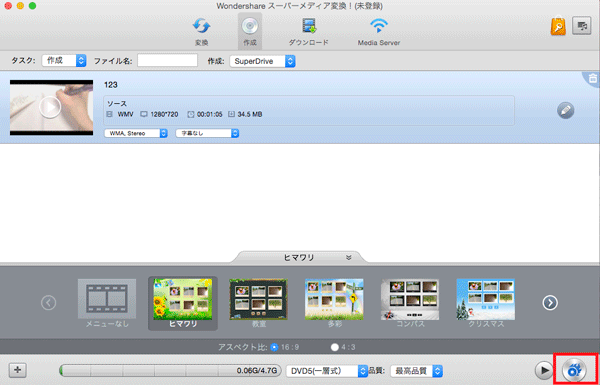Click the blue burn disc button
This screenshot has width=600, height=385.
point(574,370)
